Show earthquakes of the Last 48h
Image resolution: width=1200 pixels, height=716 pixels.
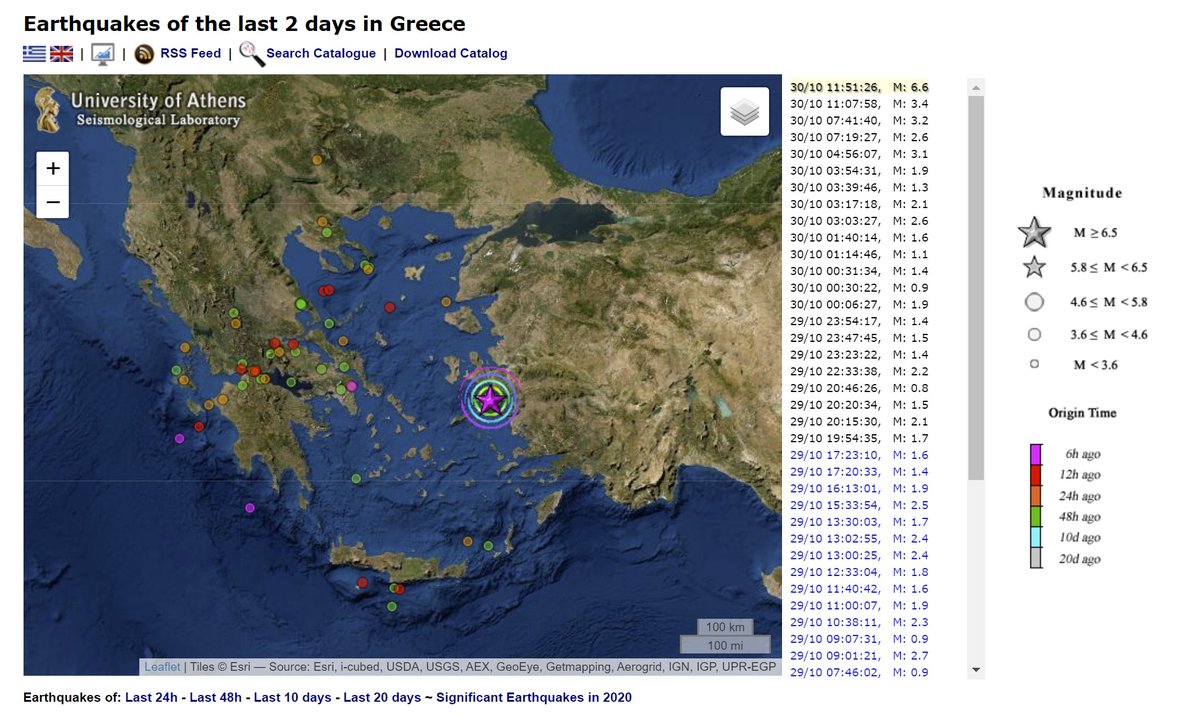pyautogui.click(x=217, y=697)
